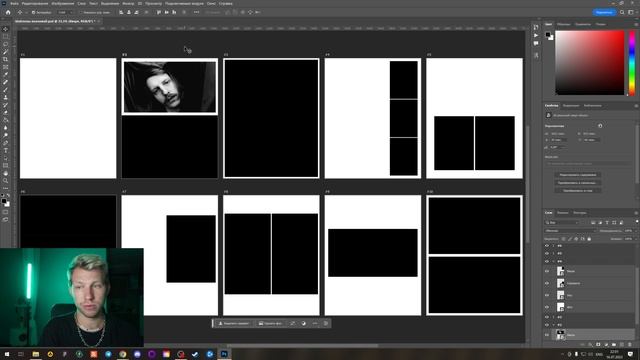Switch to the Каналы tab
Screen dimensions: 640x360
[x=562, y=213]
